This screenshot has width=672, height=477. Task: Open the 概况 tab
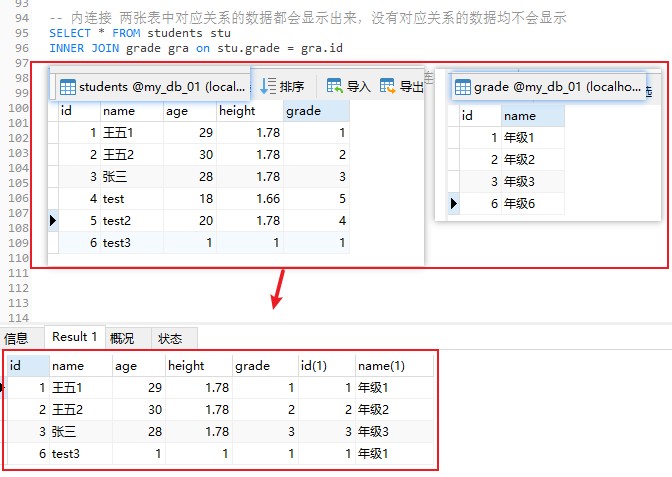122,339
